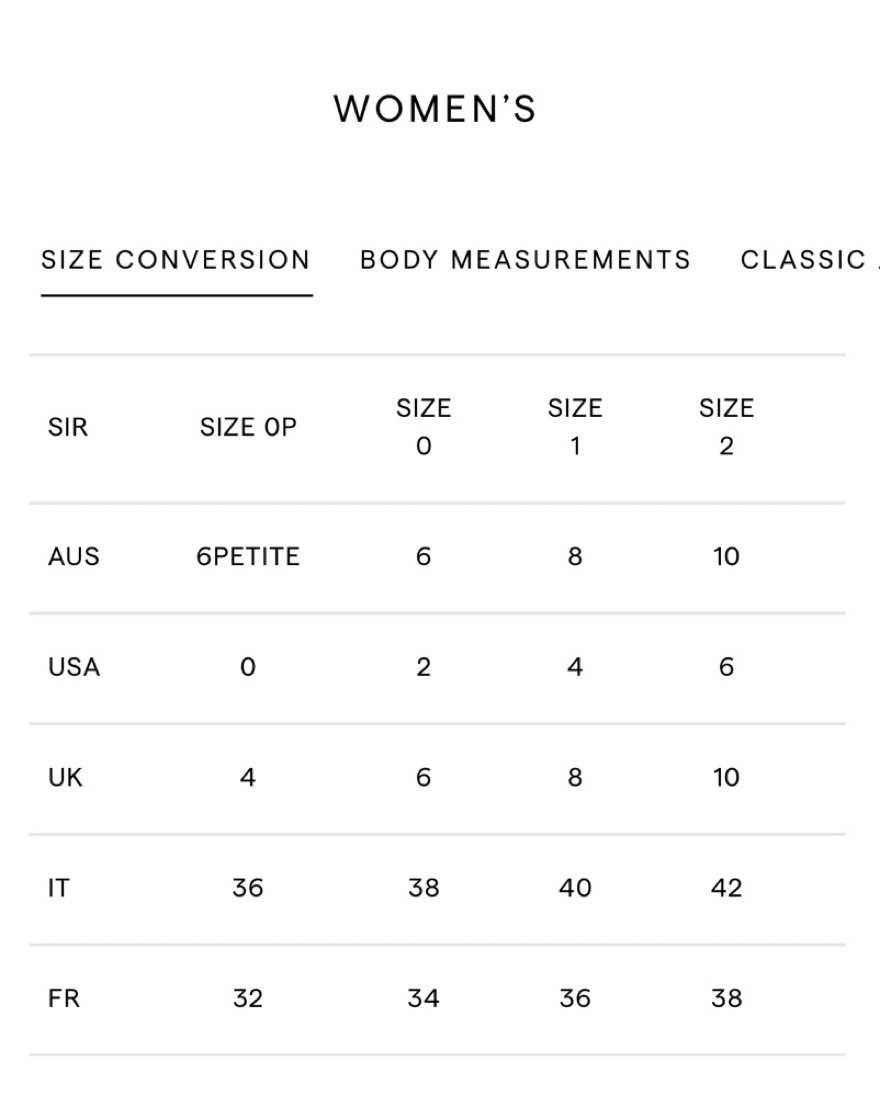Click the USA size 0 cell
Image resolution: width=880 pixels, height=1097 pixels.
coord(248,667)
